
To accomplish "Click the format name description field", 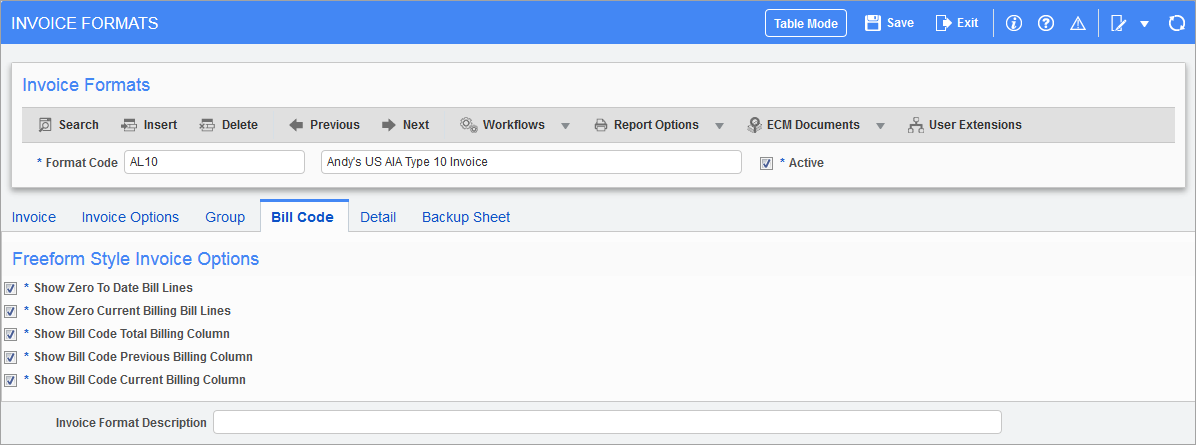I will [x=532, y=162].
